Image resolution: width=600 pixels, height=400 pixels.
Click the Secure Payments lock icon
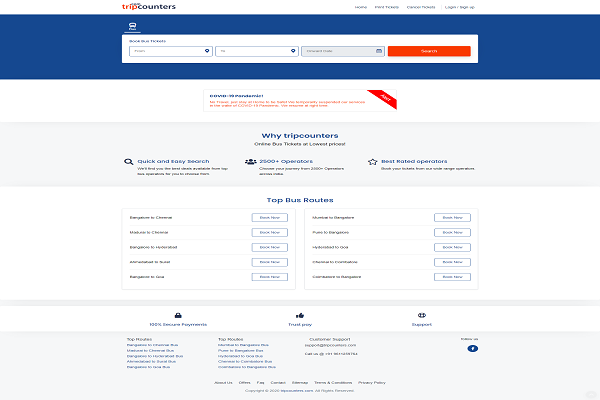click(178, 315)
